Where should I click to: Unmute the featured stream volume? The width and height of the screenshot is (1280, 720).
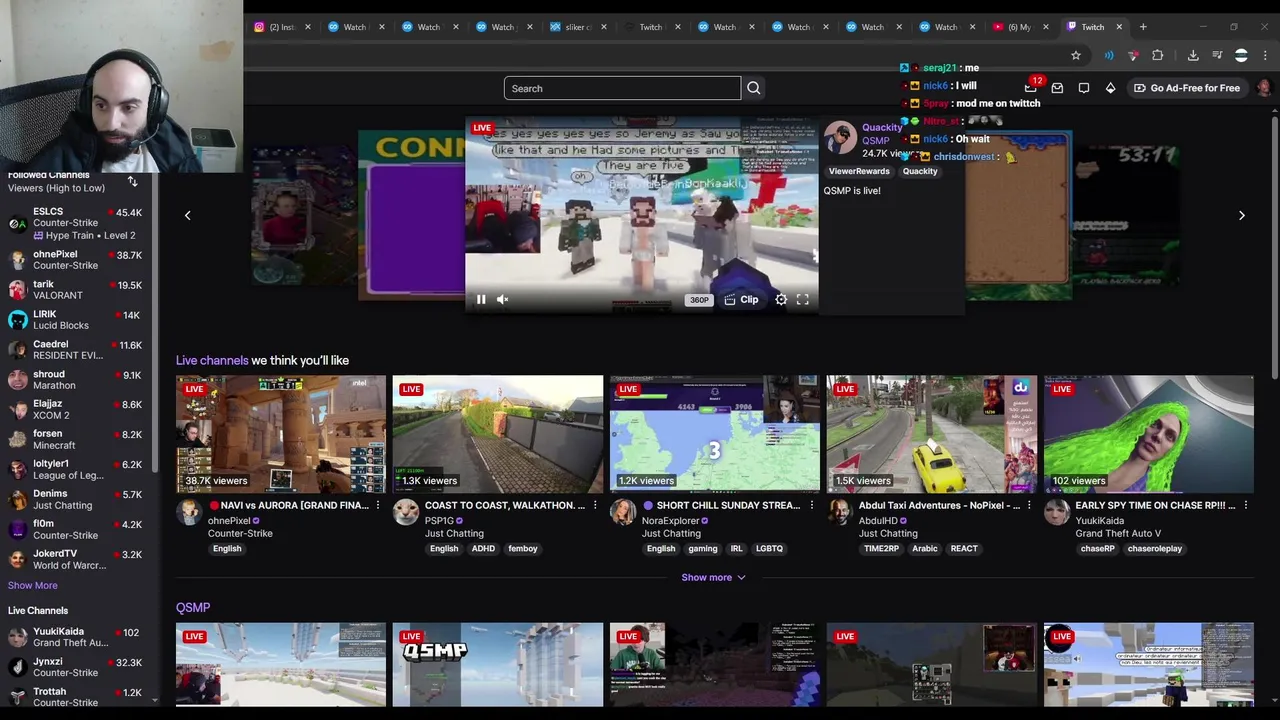coord(503,299)
